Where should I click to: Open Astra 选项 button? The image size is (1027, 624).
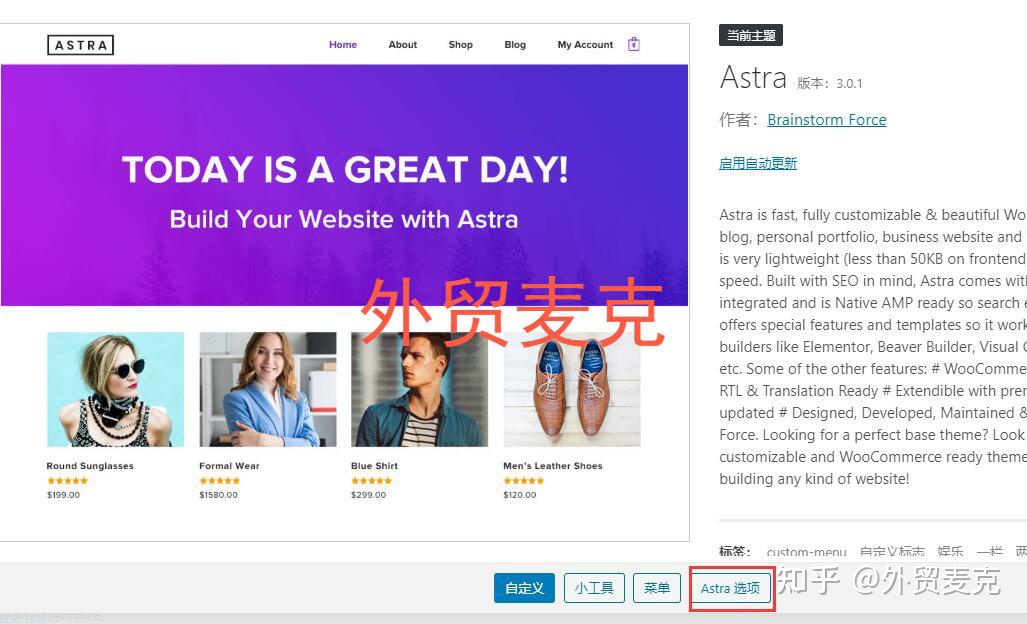pos(730,588)
